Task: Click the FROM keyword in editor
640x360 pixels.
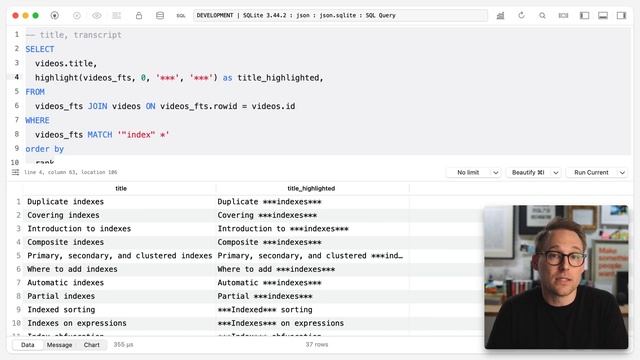Action: [35, 92]
